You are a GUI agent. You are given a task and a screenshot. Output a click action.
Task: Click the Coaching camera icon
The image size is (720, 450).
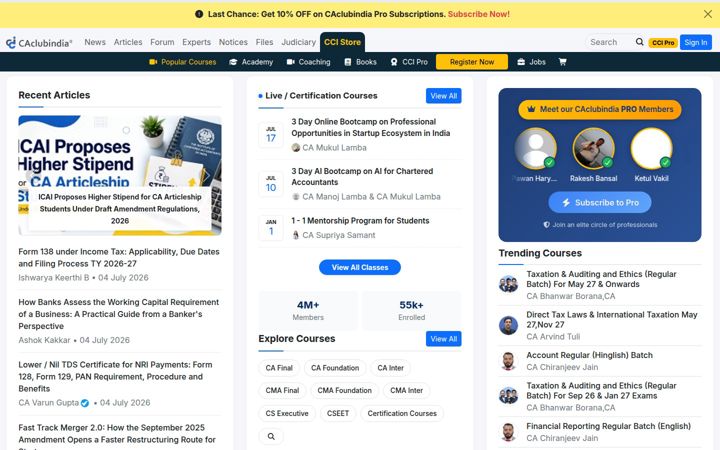tap(291, 62)
